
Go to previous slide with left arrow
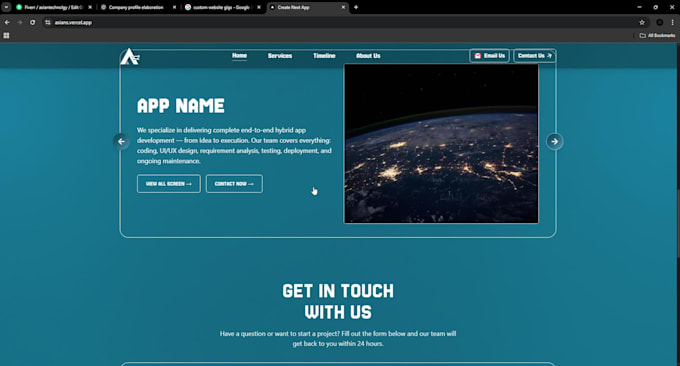click(121, 141)
